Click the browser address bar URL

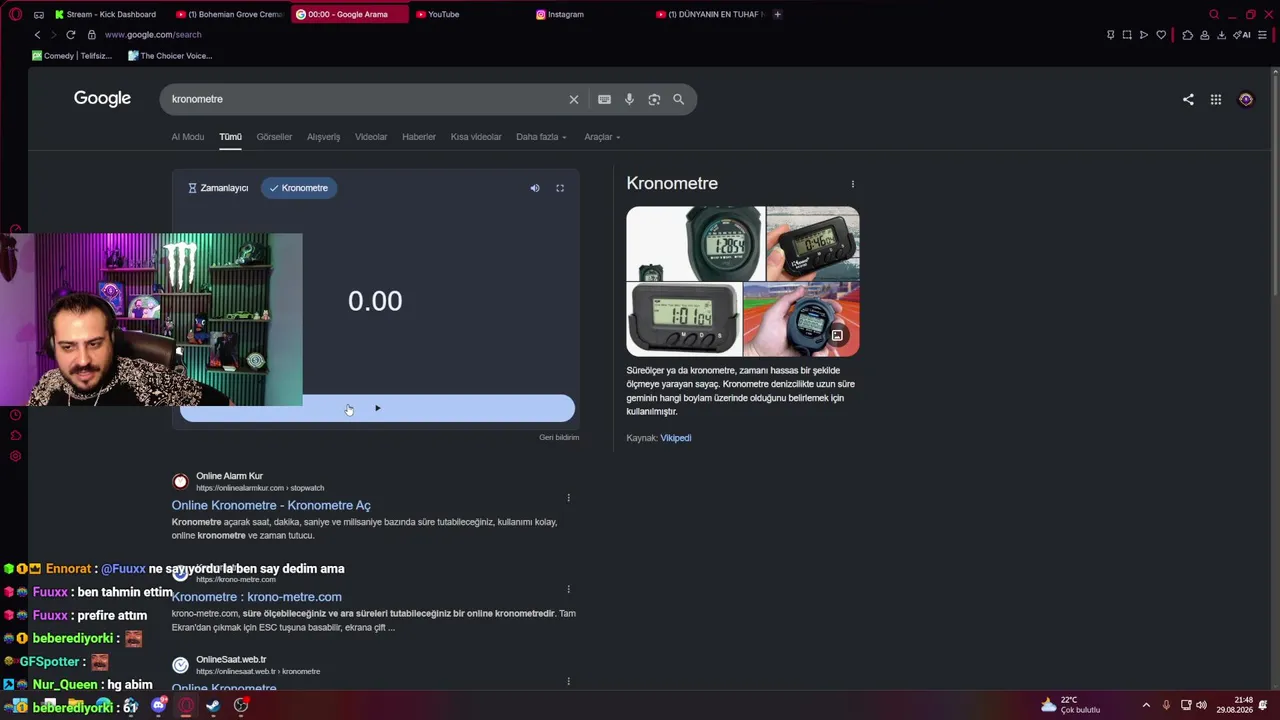153,35
